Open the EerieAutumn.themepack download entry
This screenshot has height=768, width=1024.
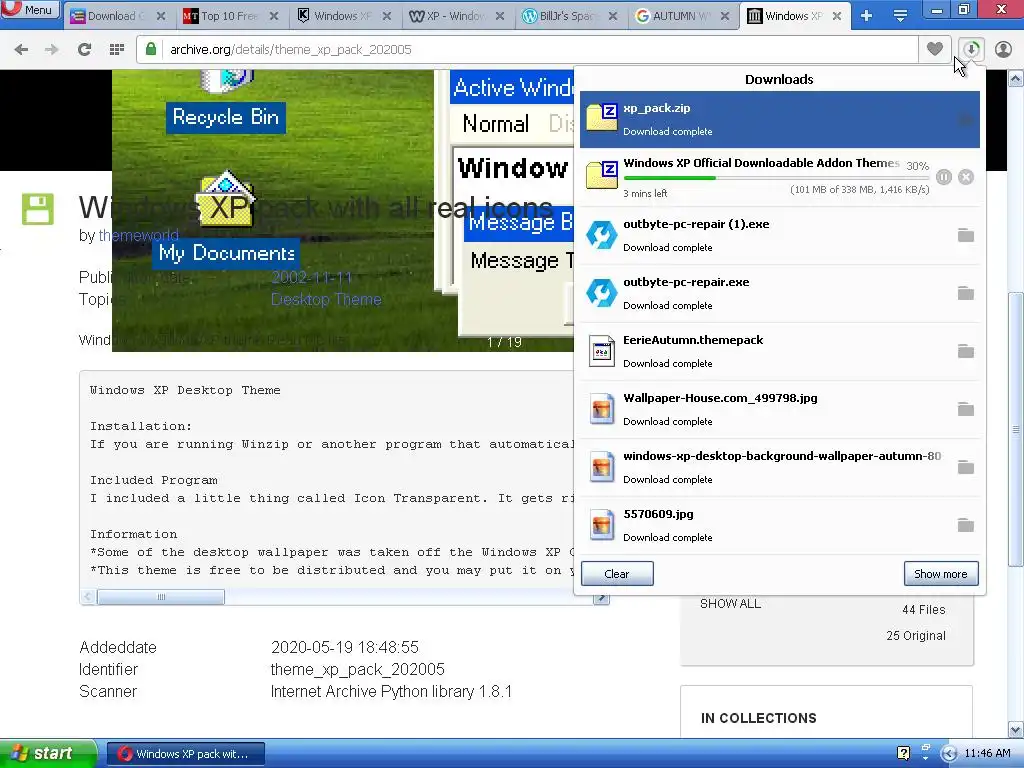click(x=780, y=351)
